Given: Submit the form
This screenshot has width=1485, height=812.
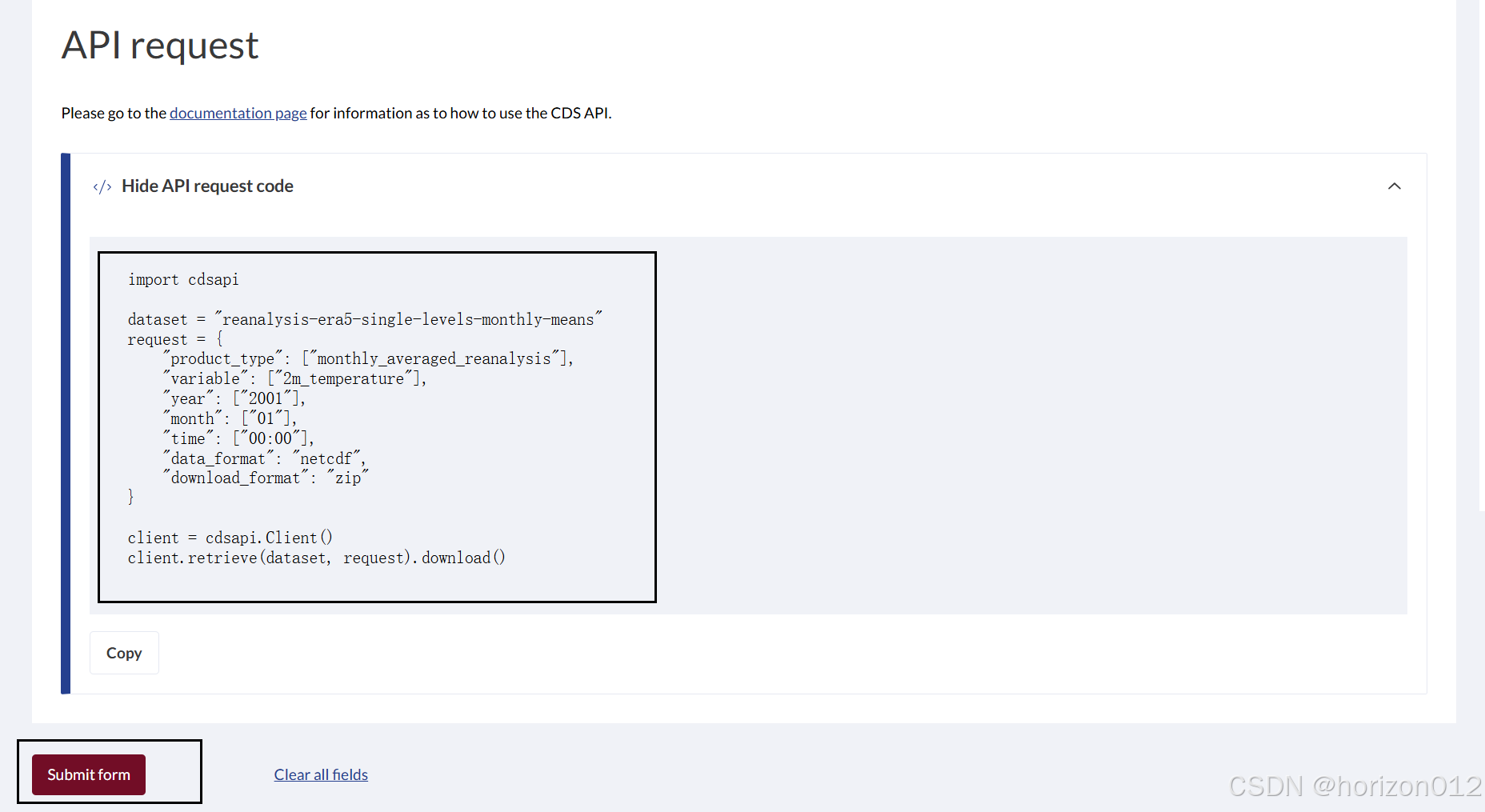Looking at the screenshot, I should [89, 774].
